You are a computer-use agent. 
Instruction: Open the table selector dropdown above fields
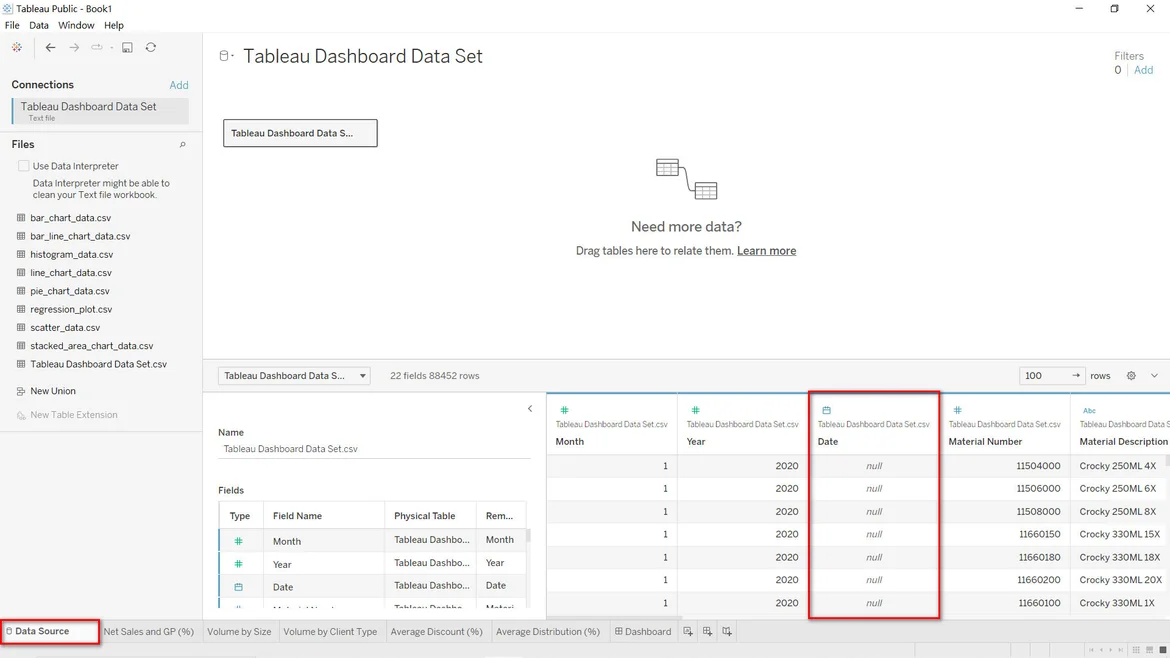(293, 376)
